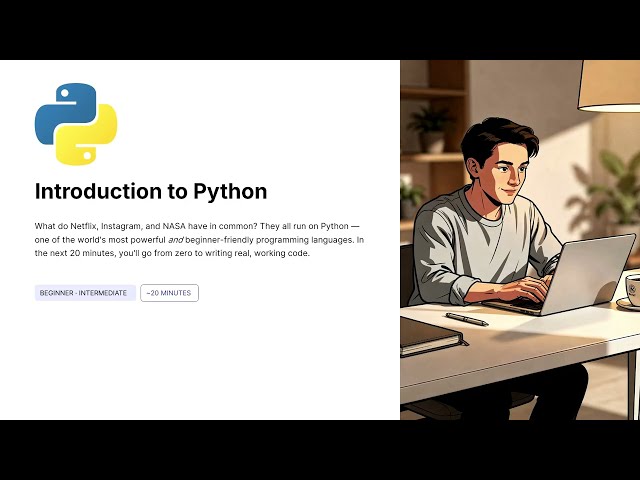Click the "Introduction to Python" heading
Screen dimensions: 640x480
click(x=151, y=191)
